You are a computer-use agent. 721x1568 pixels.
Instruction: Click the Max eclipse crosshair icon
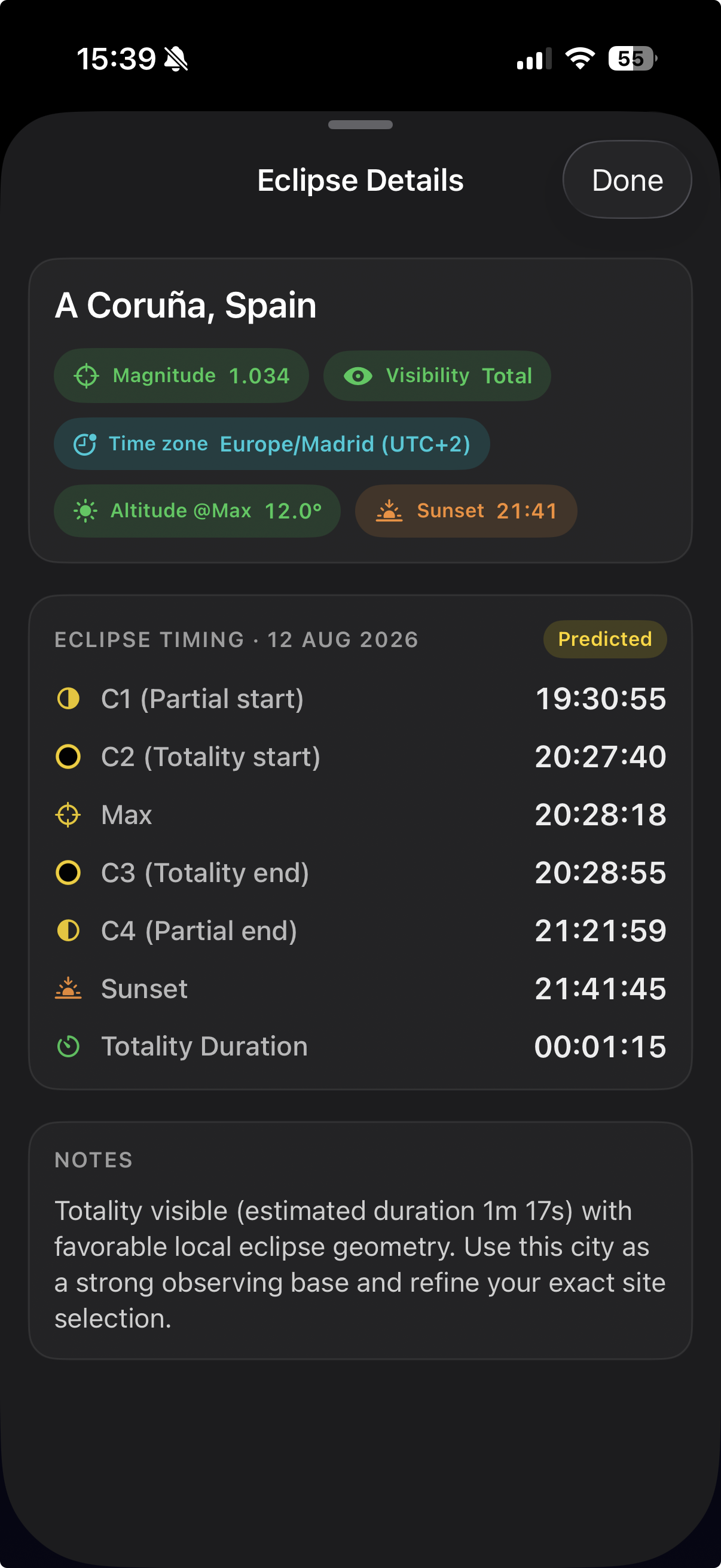(x=68, y=814)
